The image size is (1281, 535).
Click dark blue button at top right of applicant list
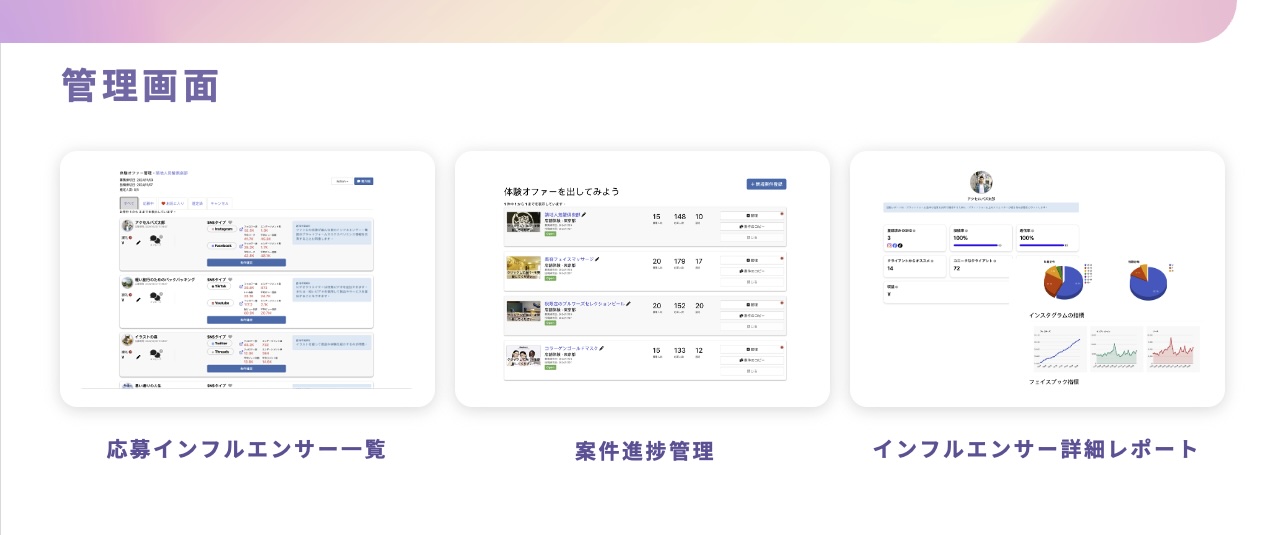tap(364, 181)
